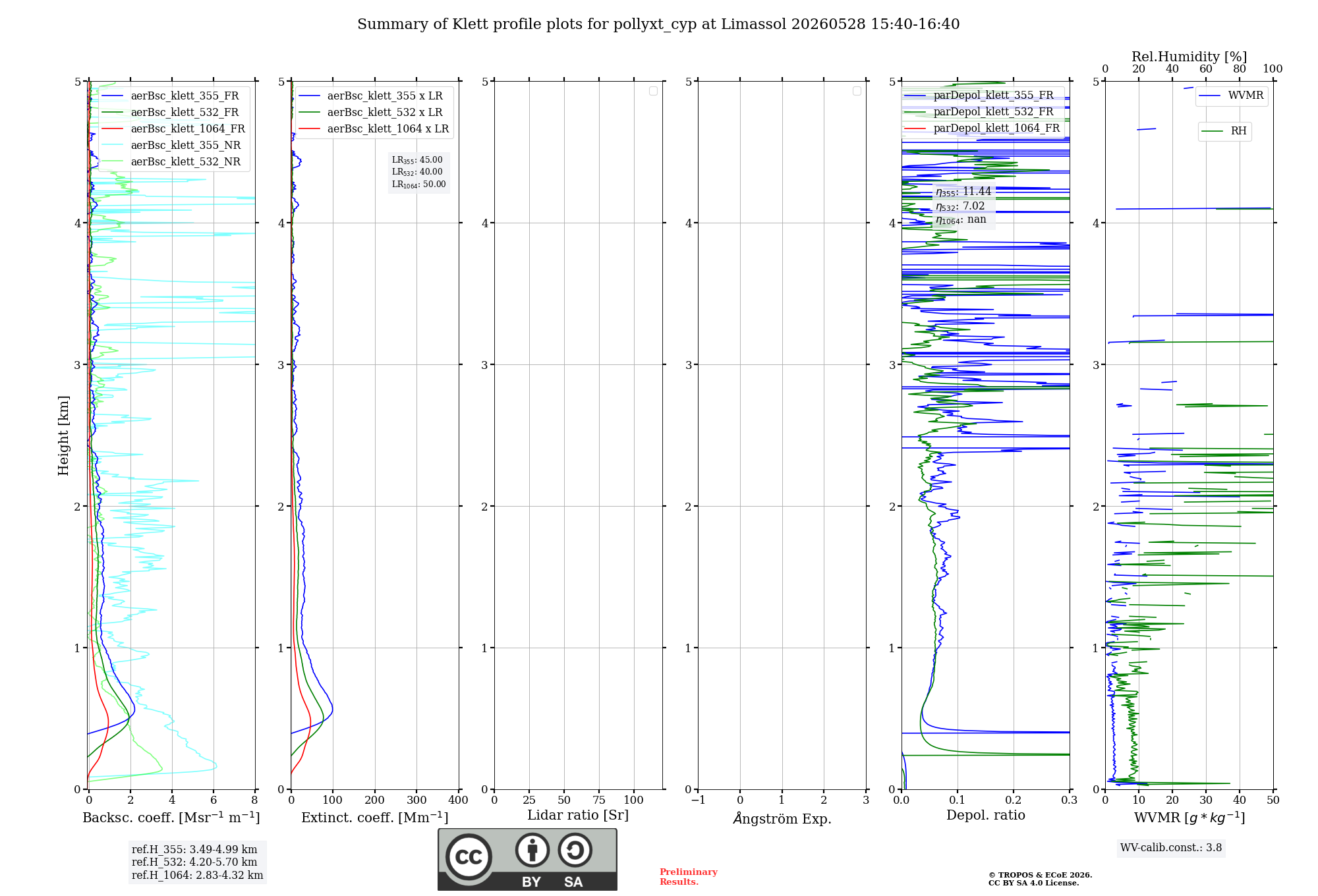Click the η1064: nan annotation
Viewport: 1318px width, 896px height.
[x=961, y=220]
